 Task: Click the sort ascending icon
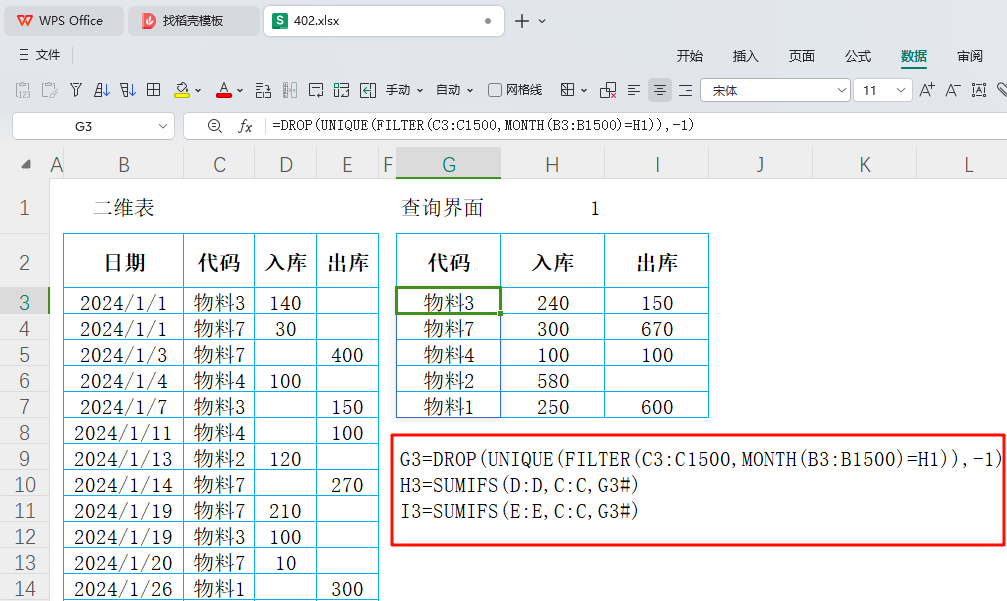(101, 90)
